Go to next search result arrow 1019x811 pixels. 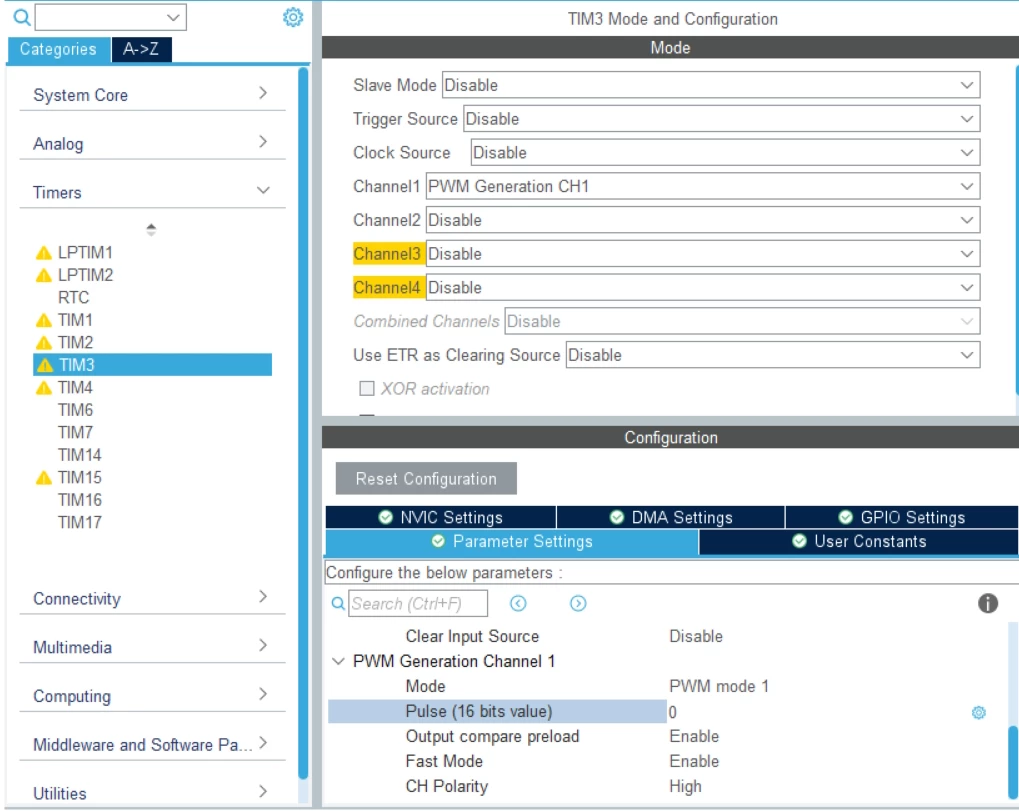[x=578, y=604]
